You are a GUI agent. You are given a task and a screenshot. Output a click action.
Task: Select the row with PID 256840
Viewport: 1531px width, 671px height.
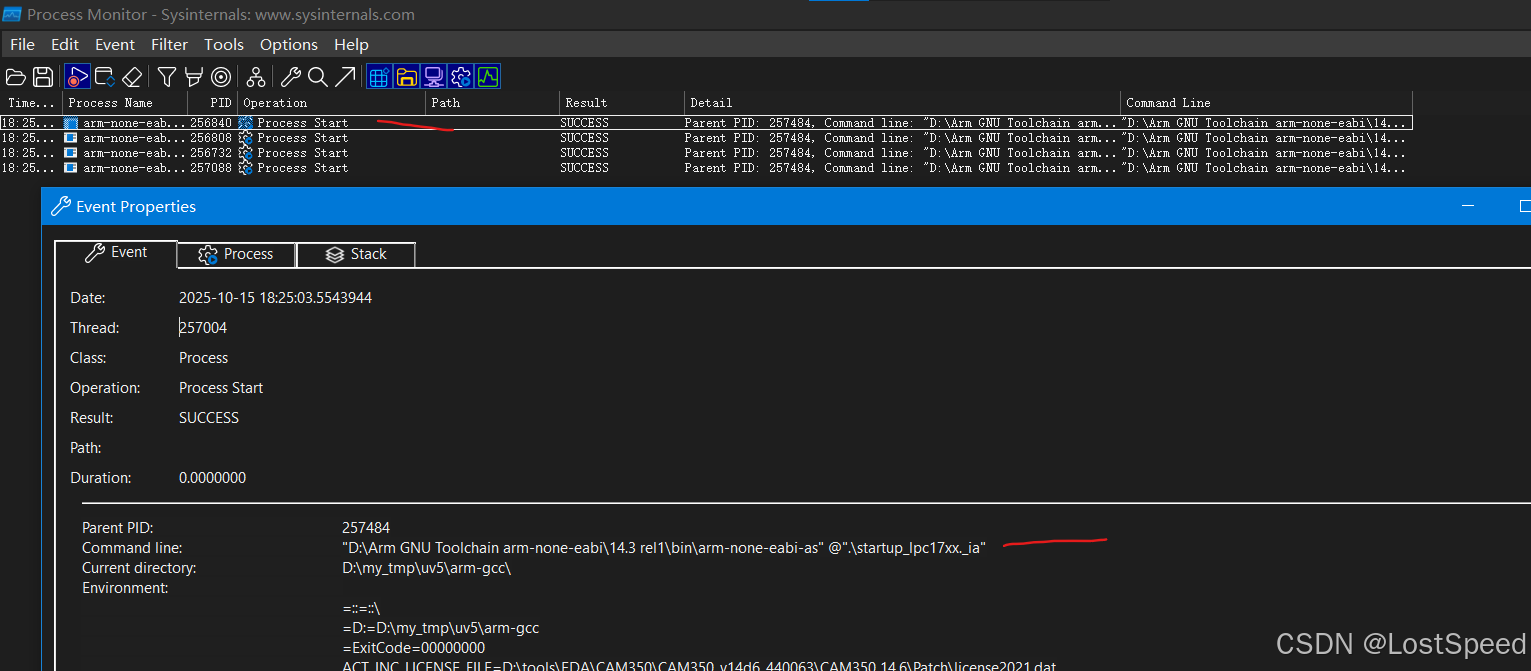click(706, 123)
